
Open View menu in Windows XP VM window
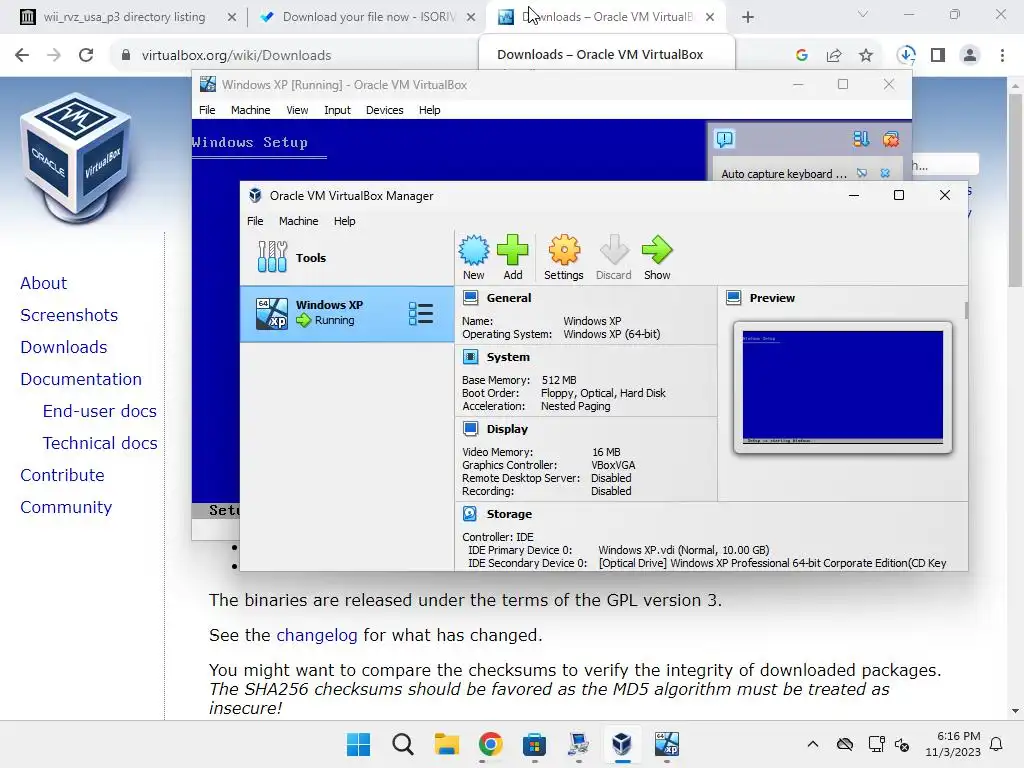[297, 110]
